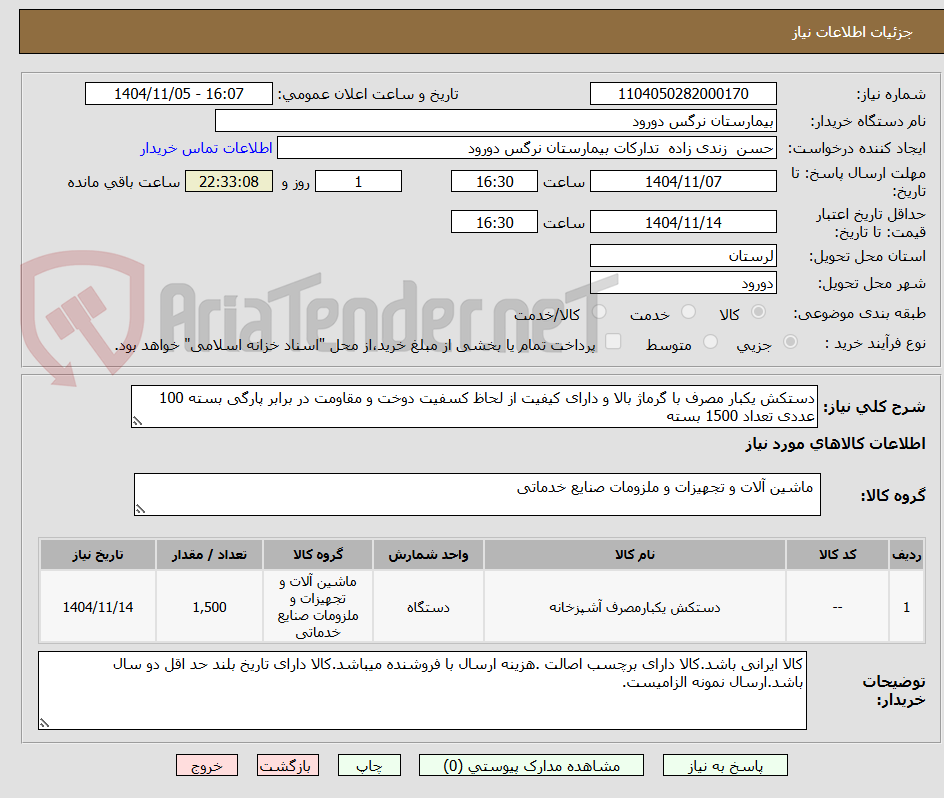Screen dimensions: 944x798
Task: Click the ردیف column header
Action: 907,555
